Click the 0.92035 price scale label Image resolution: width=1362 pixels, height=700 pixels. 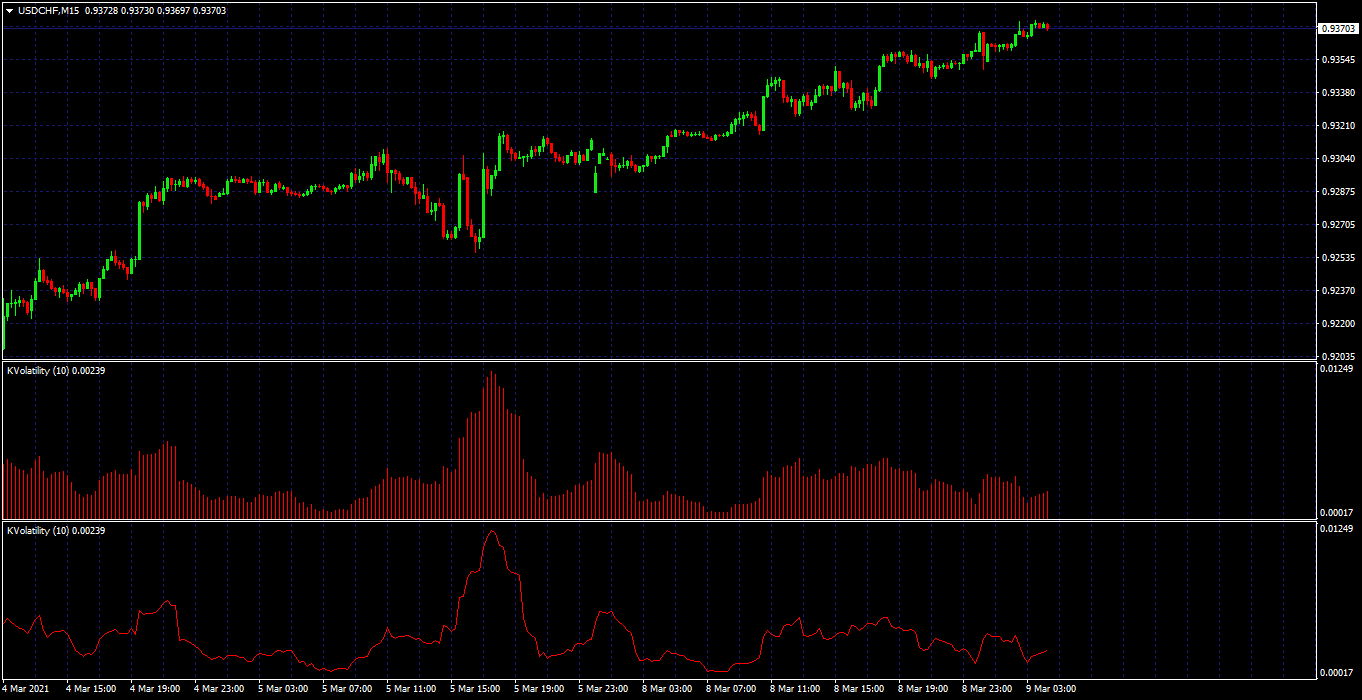[x=1338, y=356]
